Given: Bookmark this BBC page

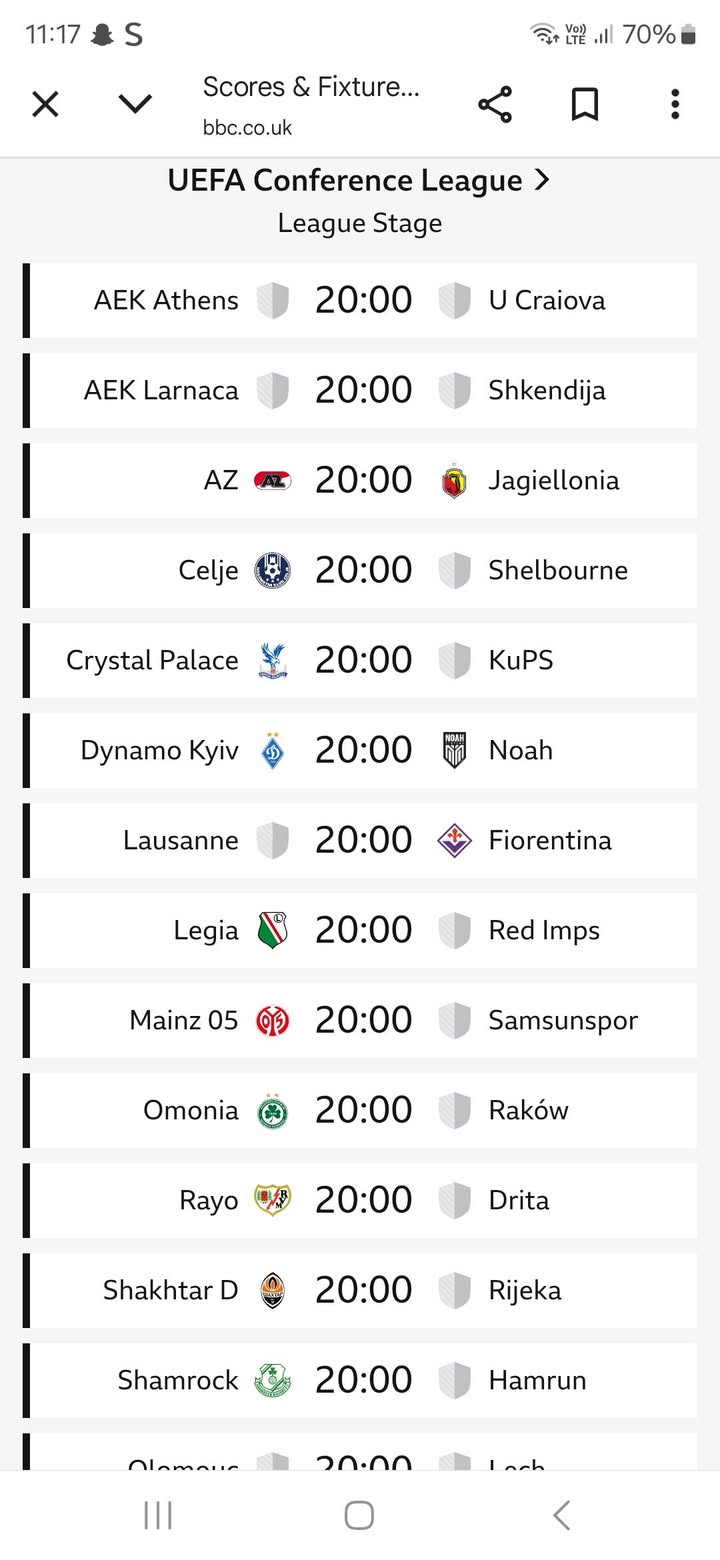Looking at the screenshot, I should click(x=585, y=104).
